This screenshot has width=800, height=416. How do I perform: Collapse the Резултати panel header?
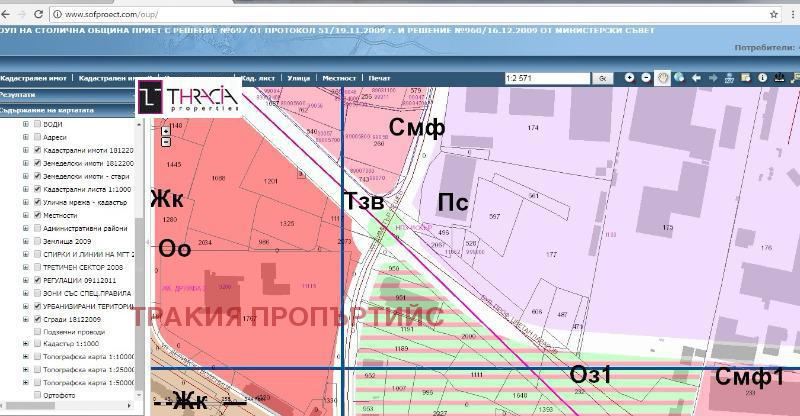click(67, 94)
